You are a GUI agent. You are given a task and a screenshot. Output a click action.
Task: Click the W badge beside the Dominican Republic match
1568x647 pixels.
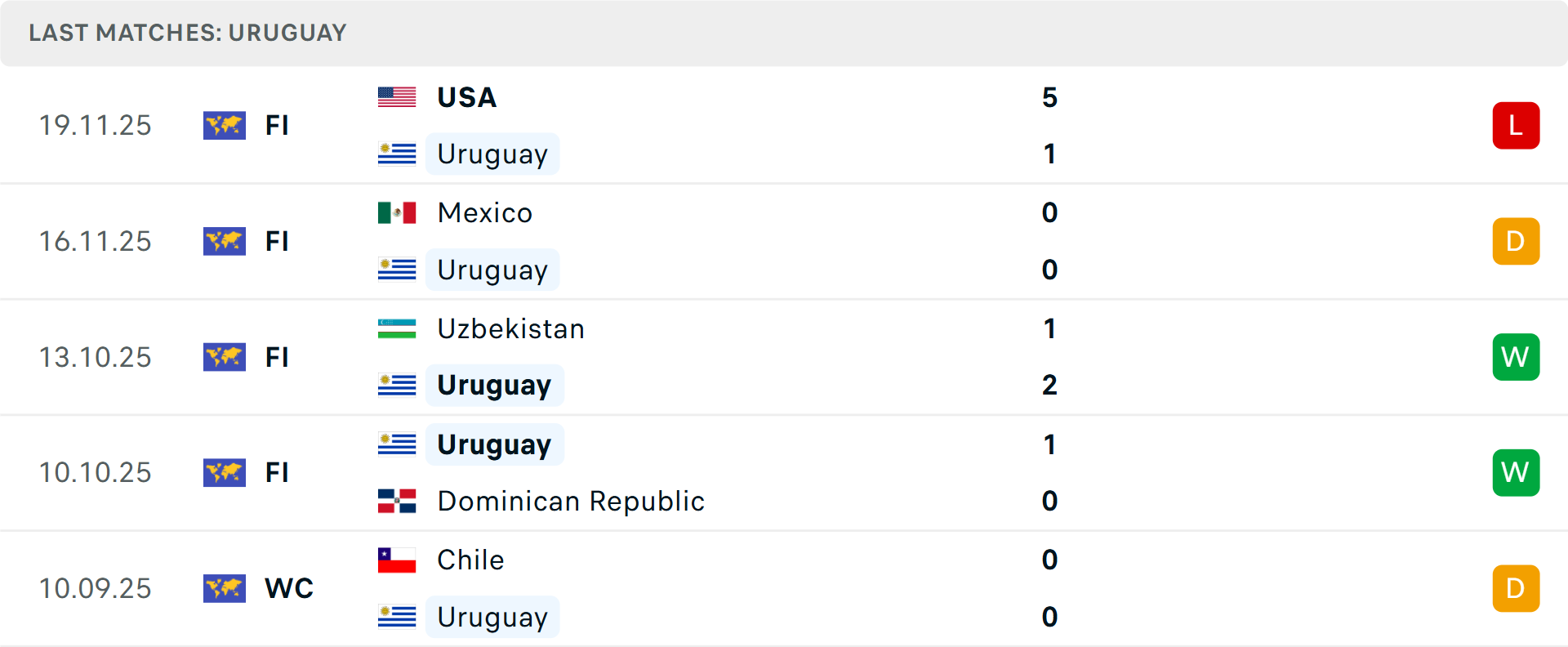[1516, 472]
